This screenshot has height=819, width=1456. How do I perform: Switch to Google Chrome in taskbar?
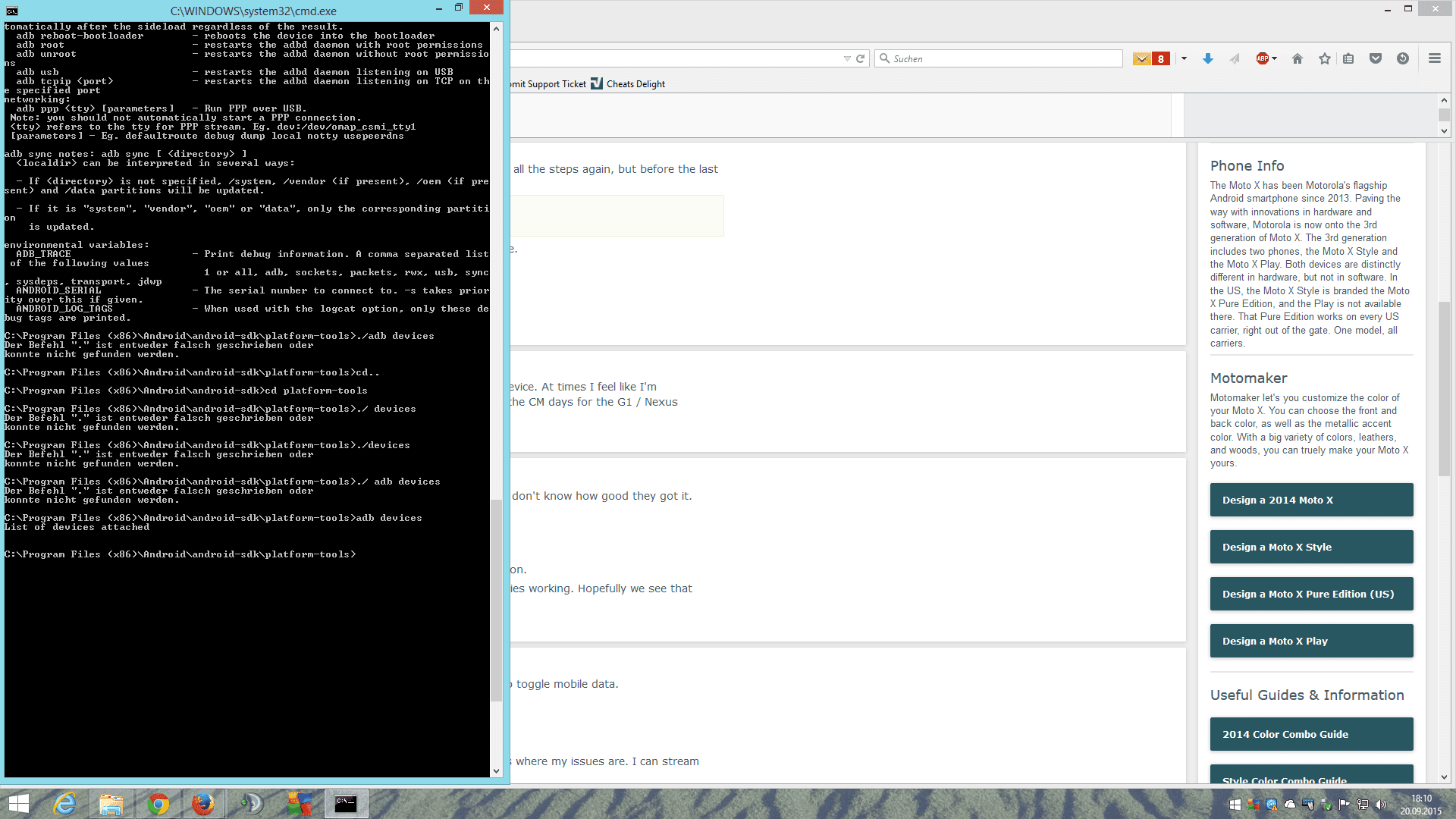[x=158, y=804]
